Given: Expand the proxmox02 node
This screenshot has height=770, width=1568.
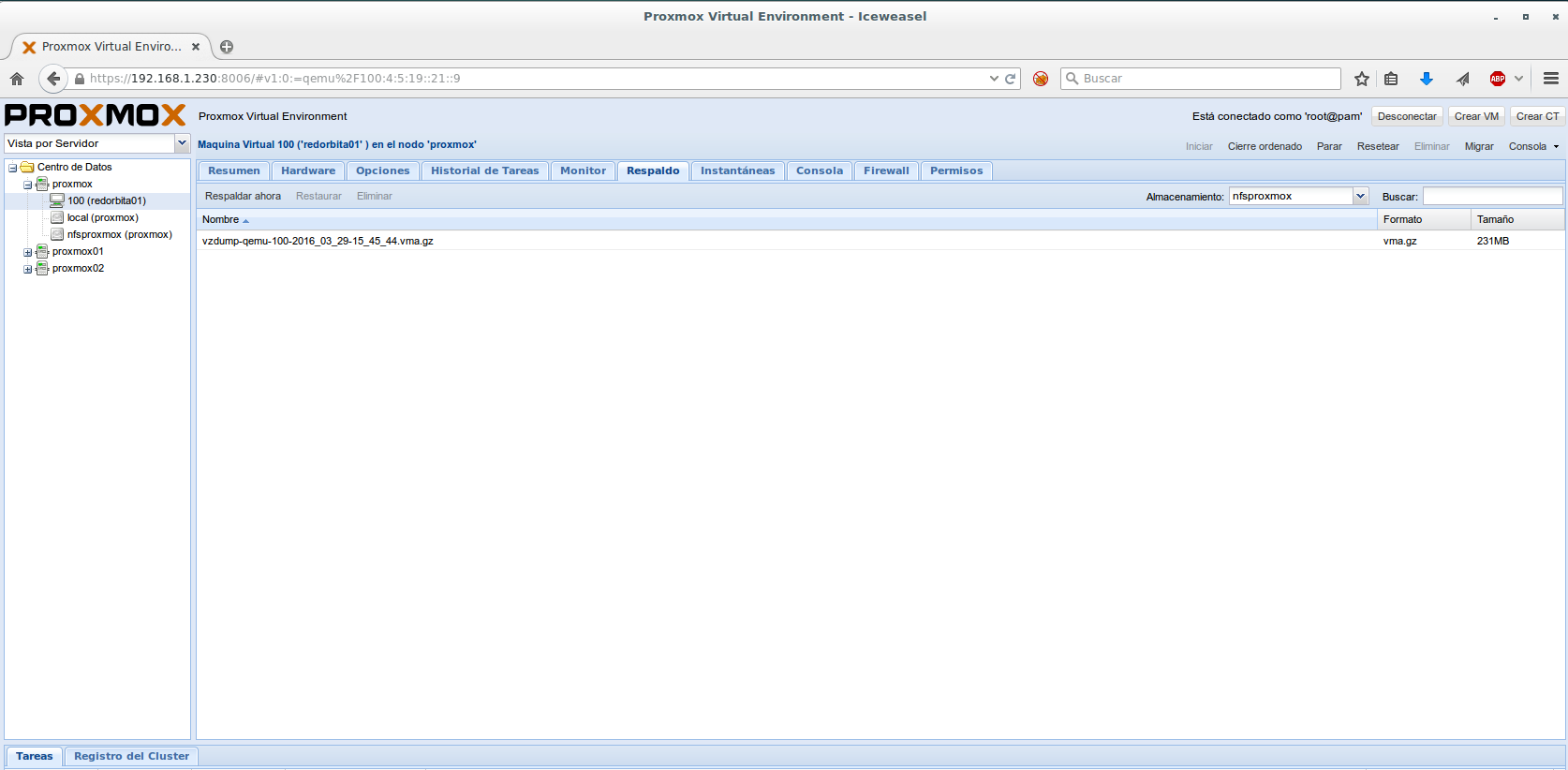Looking at the screenshot, I should pos(28,269).
